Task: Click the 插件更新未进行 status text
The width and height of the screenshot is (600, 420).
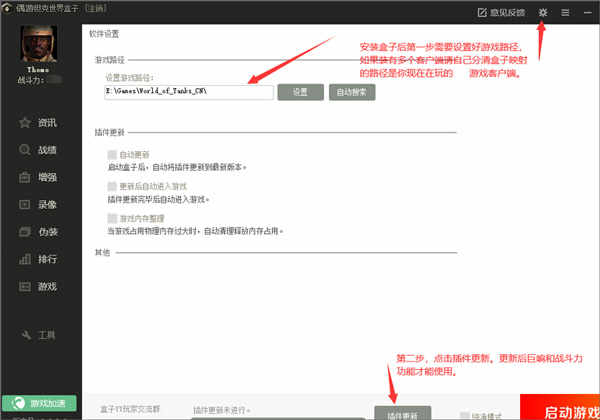Action: pos(221,410)
